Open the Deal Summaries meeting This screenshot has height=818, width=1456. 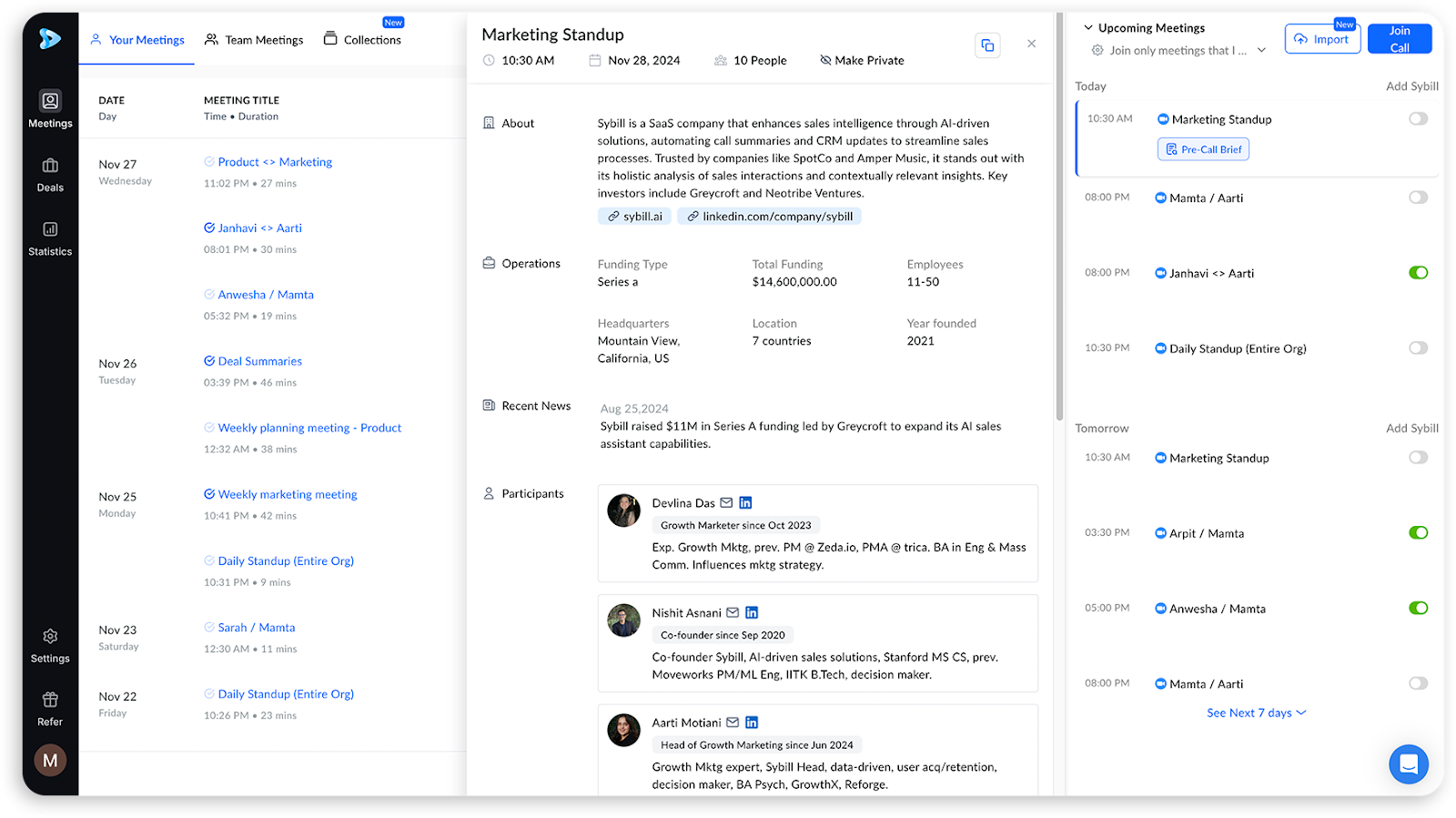pyautogui.click(x=260, y=361)
